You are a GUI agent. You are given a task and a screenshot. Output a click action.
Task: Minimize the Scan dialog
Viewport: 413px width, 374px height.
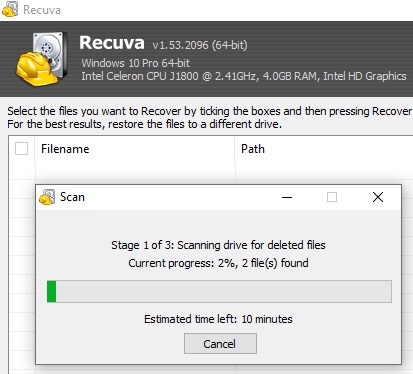[x=287, y=197]
